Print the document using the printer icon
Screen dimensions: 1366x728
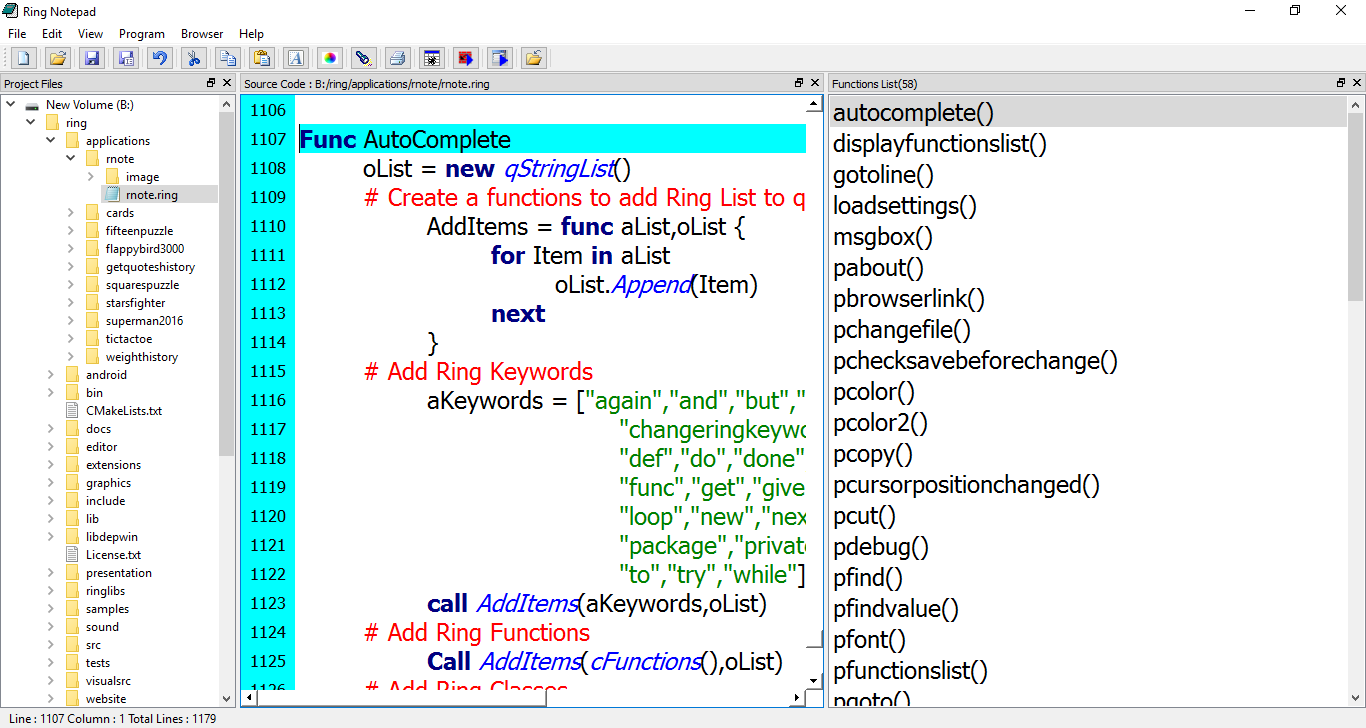(x=397, y=58)
